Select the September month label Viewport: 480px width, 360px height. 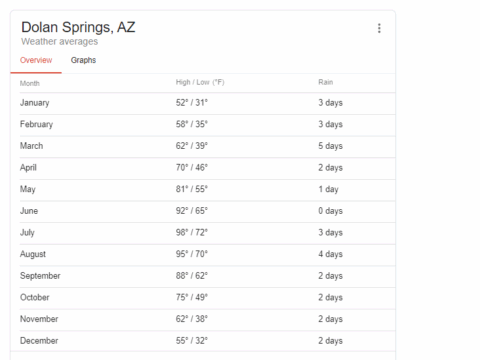pyautogui.click(x=40, y=276)
